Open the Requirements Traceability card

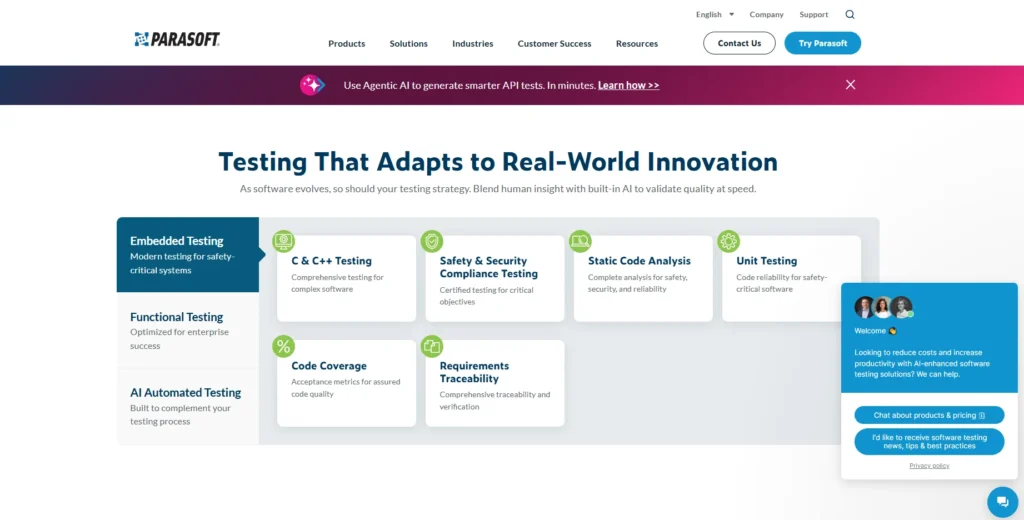point(495,383)
